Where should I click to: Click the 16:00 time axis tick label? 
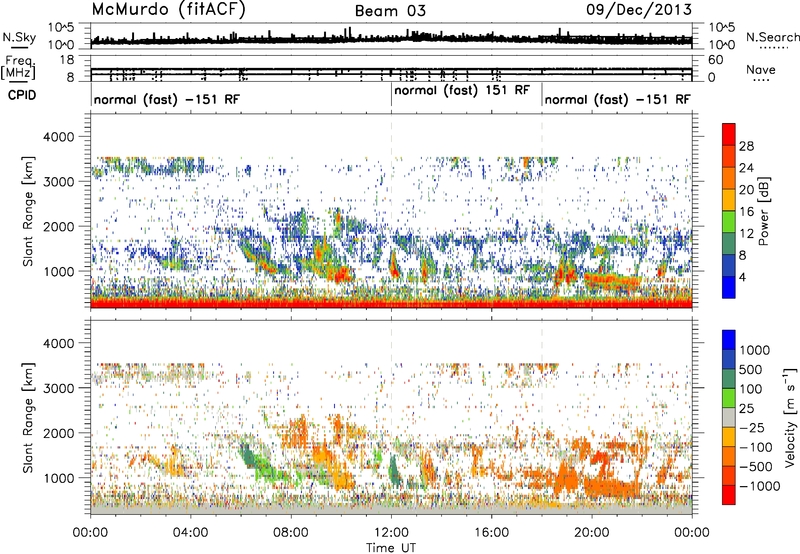[491, 533]
